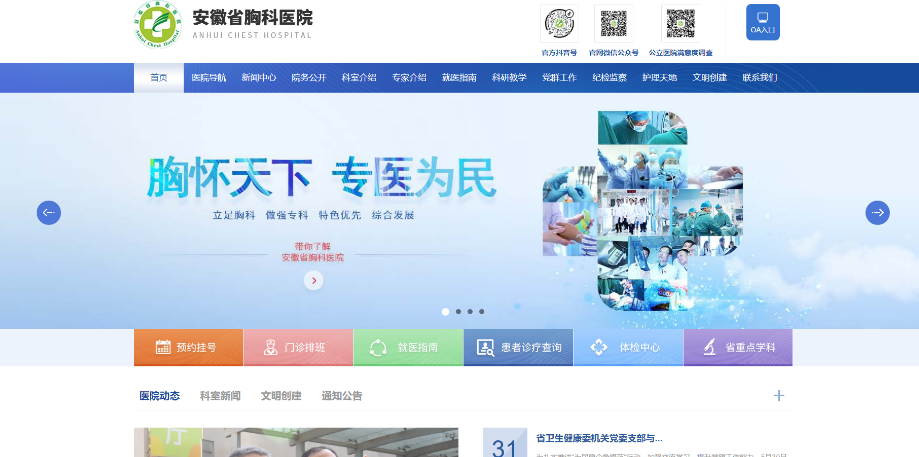Viewport: 919px width, 457px height.
Task: Select the second carousel dot
Action: [458, 312]
